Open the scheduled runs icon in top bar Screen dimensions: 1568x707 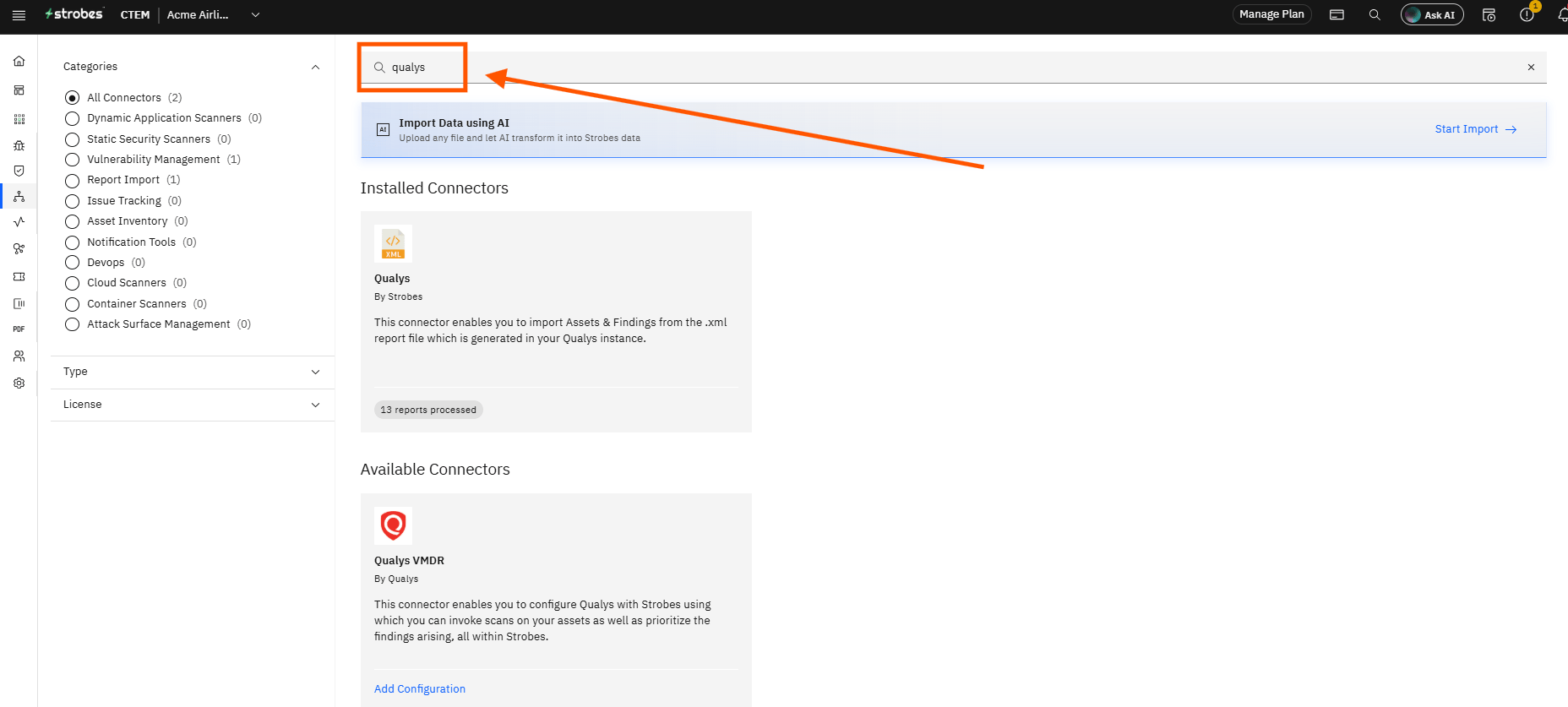tap(1489, 15)
